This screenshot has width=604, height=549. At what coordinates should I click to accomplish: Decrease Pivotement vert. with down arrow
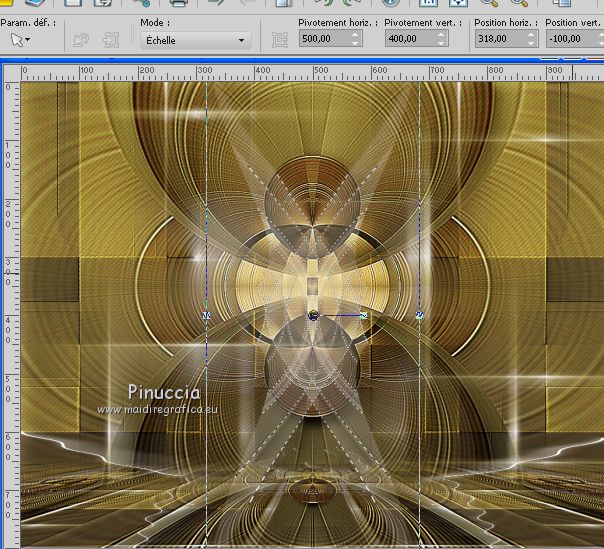click(441, 44)
